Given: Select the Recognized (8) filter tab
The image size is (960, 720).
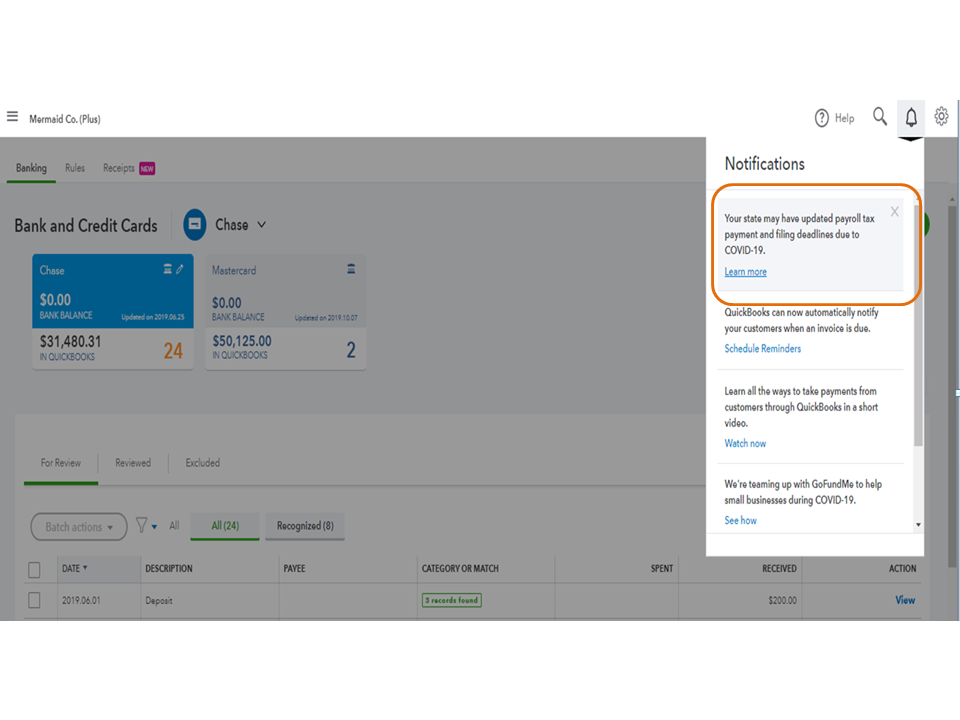Looking at the screenshot, I should pyautogui.click(x=305, y=526).
